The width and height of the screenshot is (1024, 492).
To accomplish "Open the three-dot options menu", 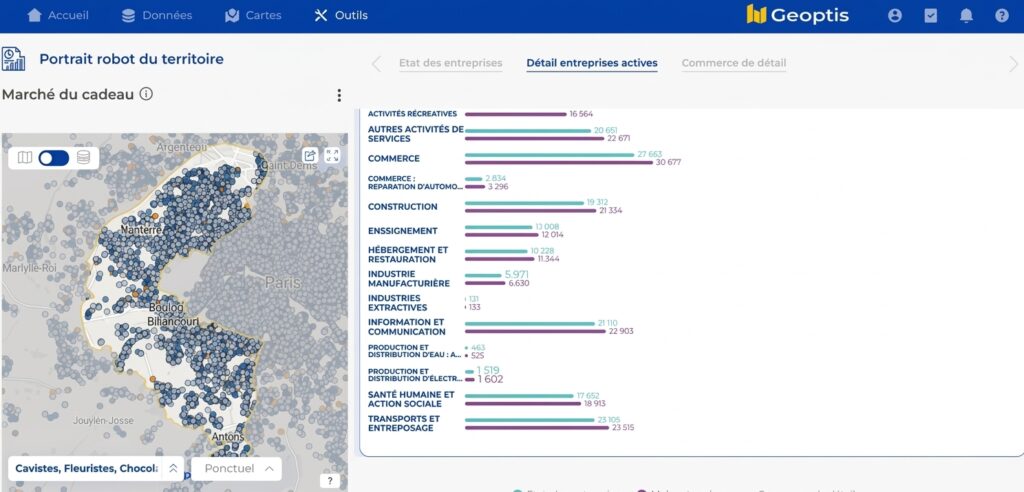I will (x=339, y=95).
